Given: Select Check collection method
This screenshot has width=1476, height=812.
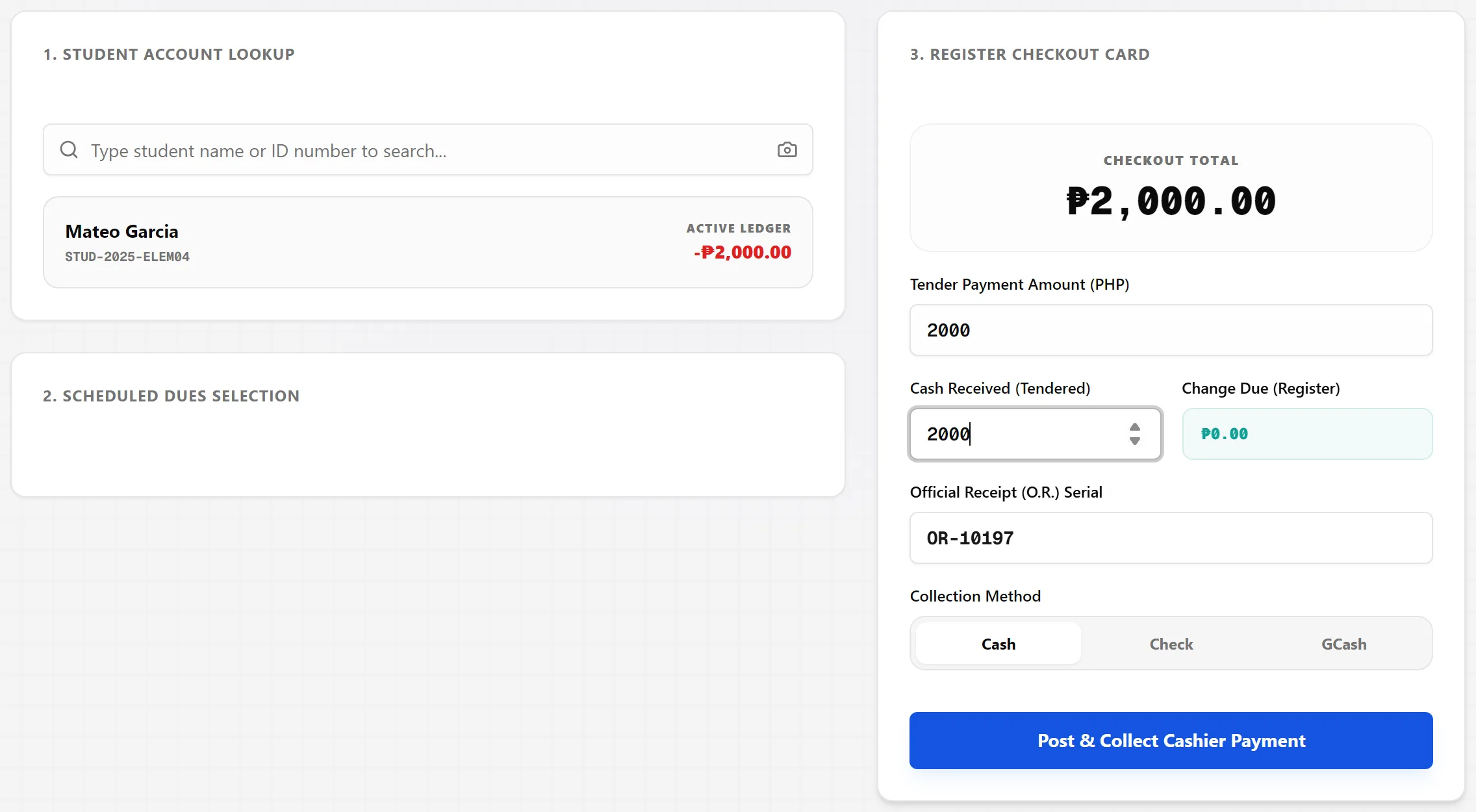Looking at the screenshot, I should click(x=1171, y=644).
